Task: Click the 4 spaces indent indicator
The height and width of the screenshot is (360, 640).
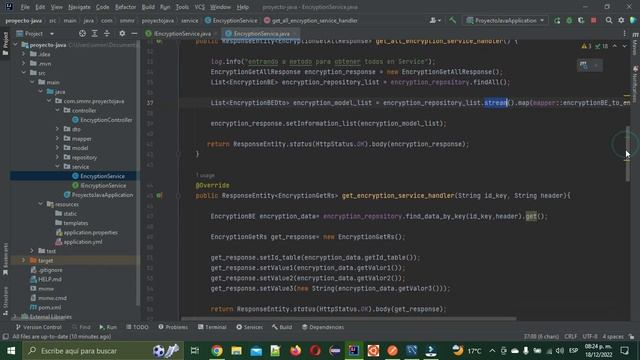Action: click(x=613, y=336)
